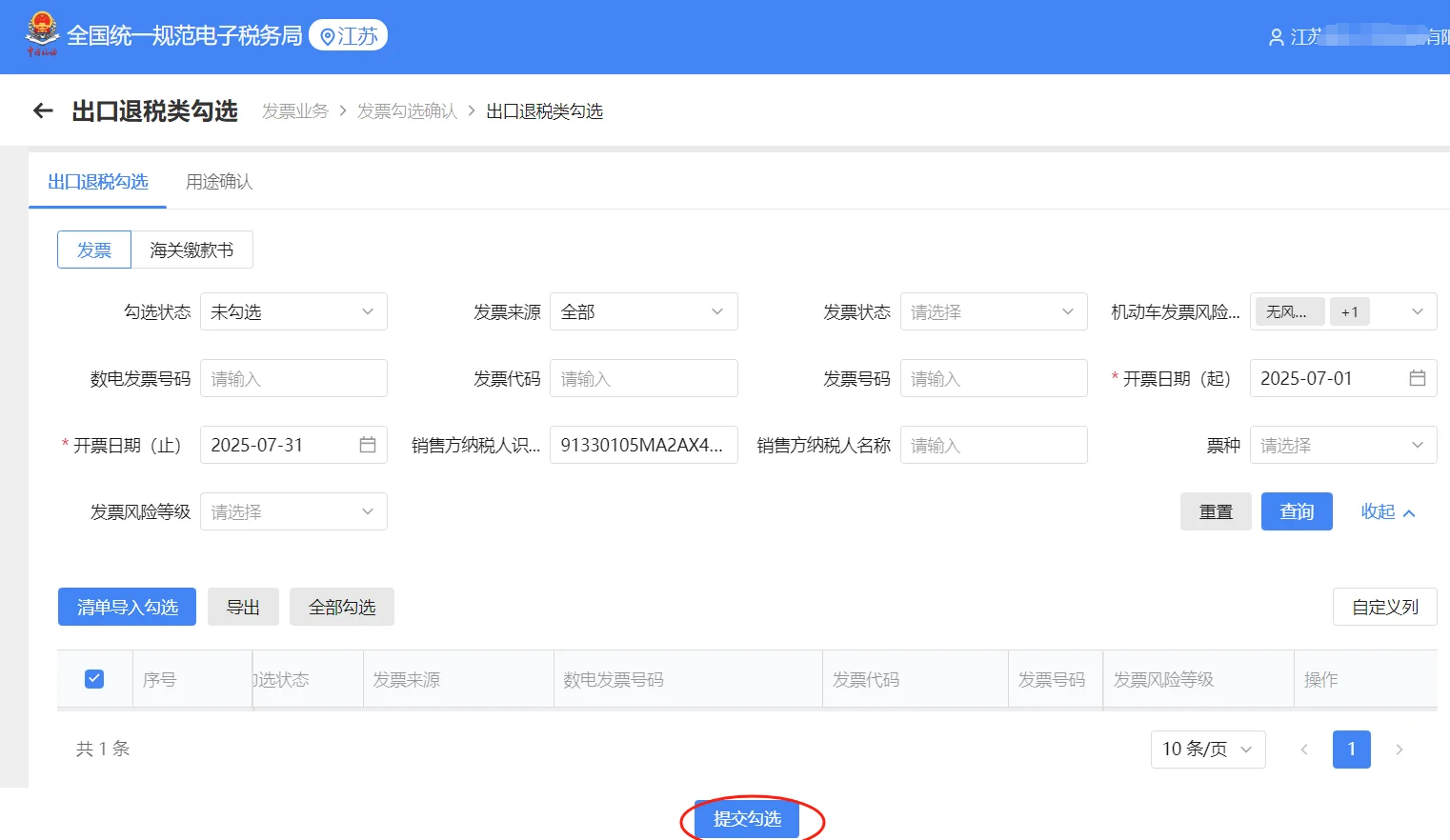The height and width of the screenshot is (840, 1450).
Task: Change page size via 10条/页 dropdown
Action: pyautogui.click(x=1207, y=750)
